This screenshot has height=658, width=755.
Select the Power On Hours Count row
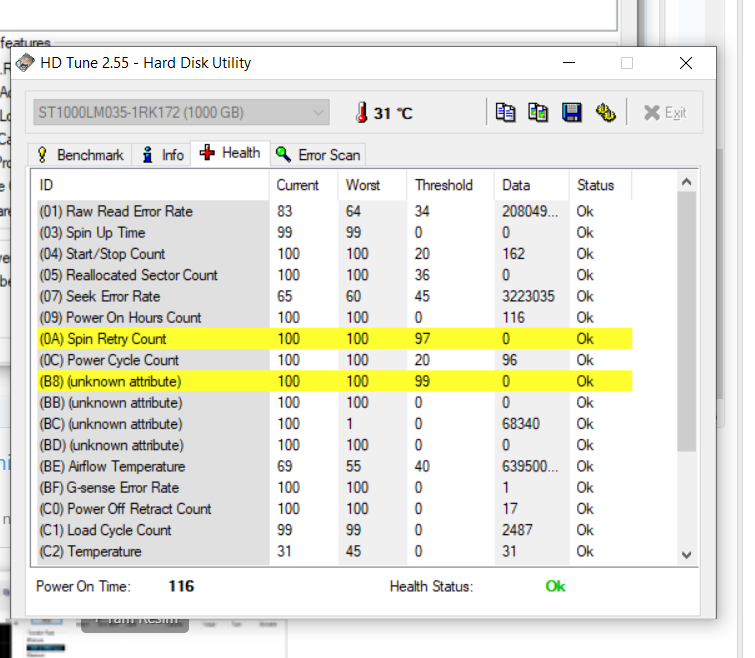pyautogui.click(x=335, y=318)
